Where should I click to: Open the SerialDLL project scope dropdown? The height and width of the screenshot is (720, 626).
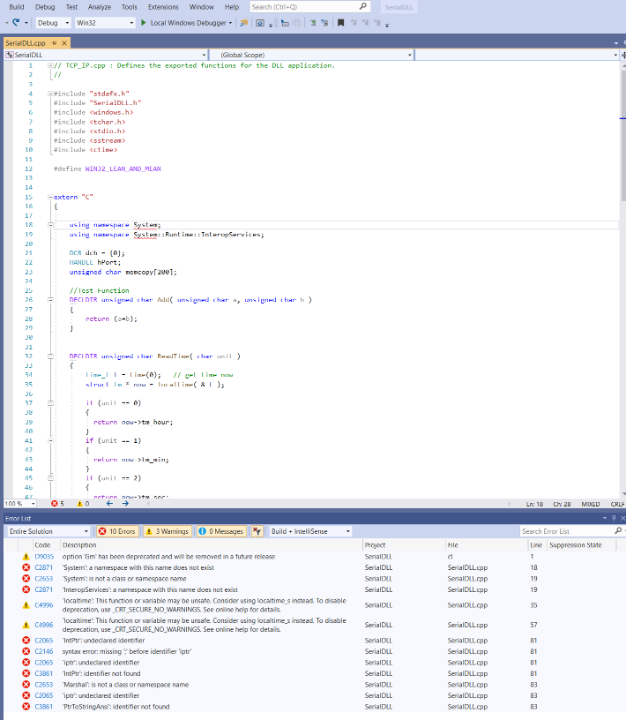(106, 55)
